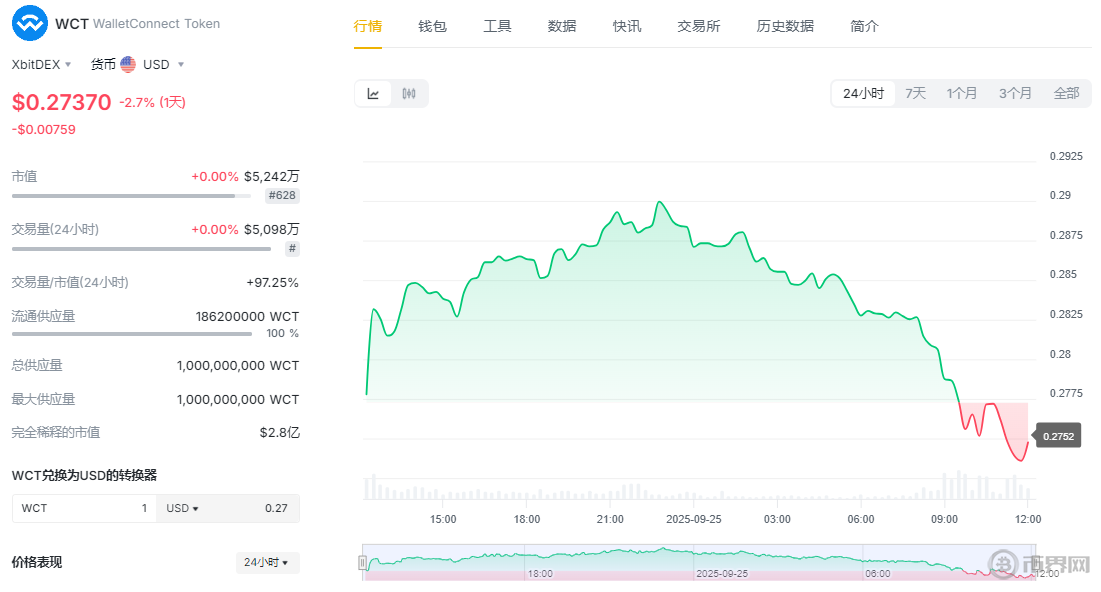Click the WCT amount input in converter

tap(84, 508)
